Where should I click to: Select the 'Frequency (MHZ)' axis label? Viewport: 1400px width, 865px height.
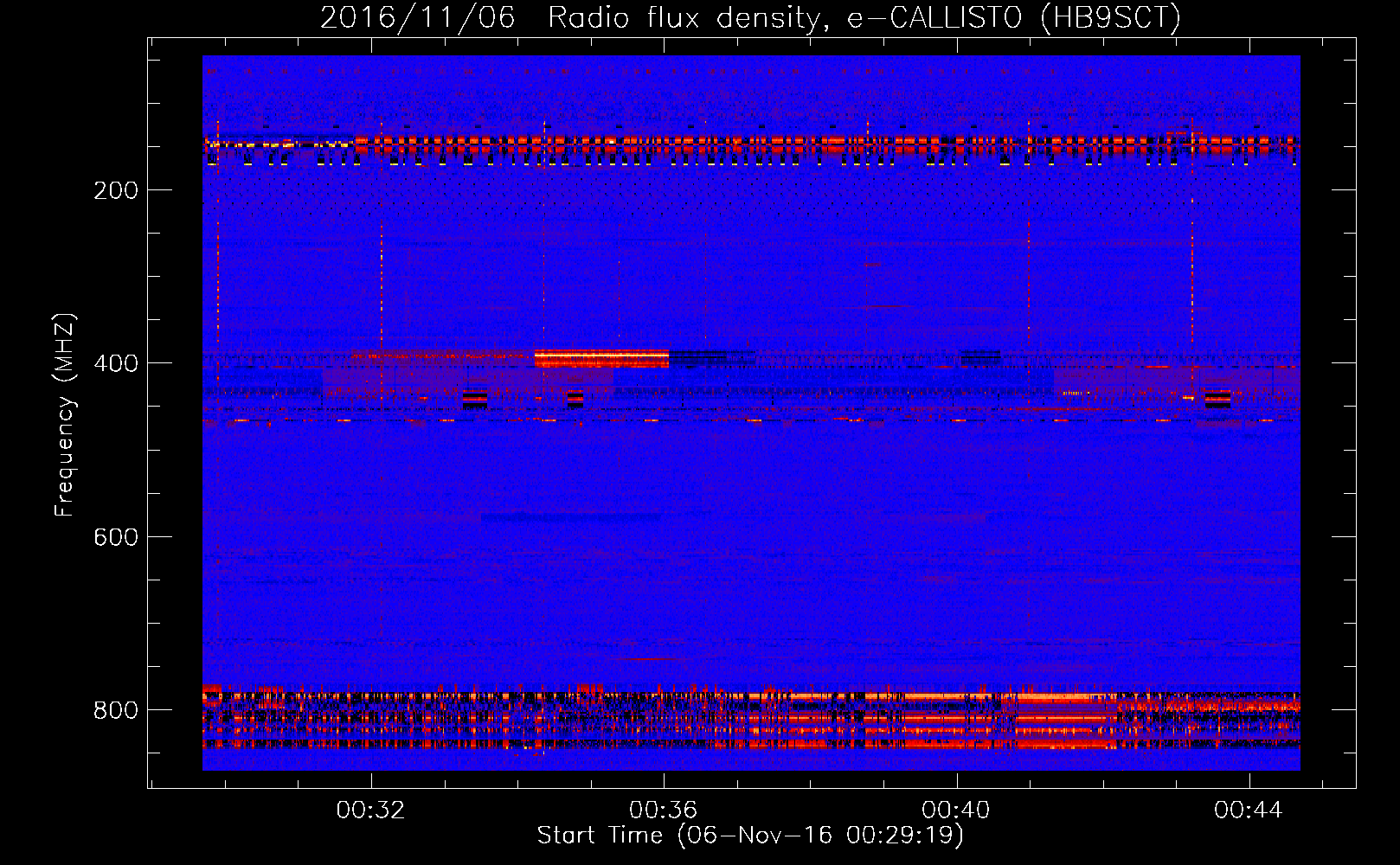(65, 415)
